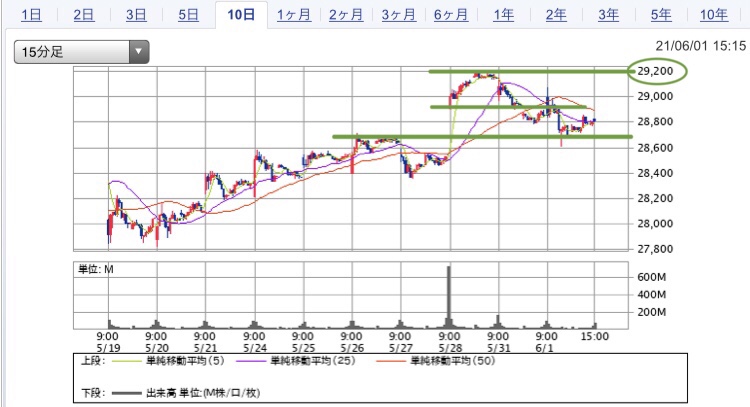Image resolution: width=750 pixels, height=407 pixels.
Task: Select the active 10日 tab
Action: 241,15
